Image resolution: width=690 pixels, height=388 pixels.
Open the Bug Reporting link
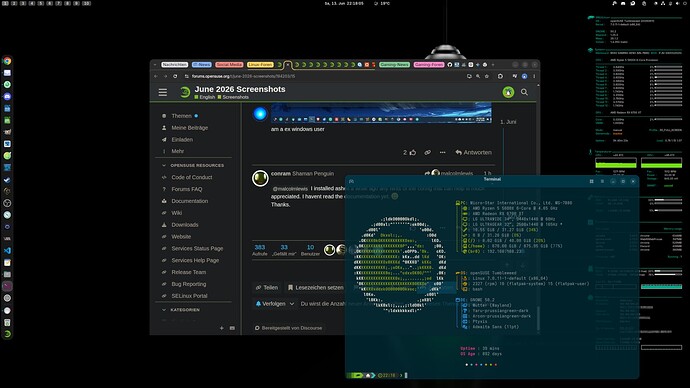pyautogui.click(x=188, y=284)
